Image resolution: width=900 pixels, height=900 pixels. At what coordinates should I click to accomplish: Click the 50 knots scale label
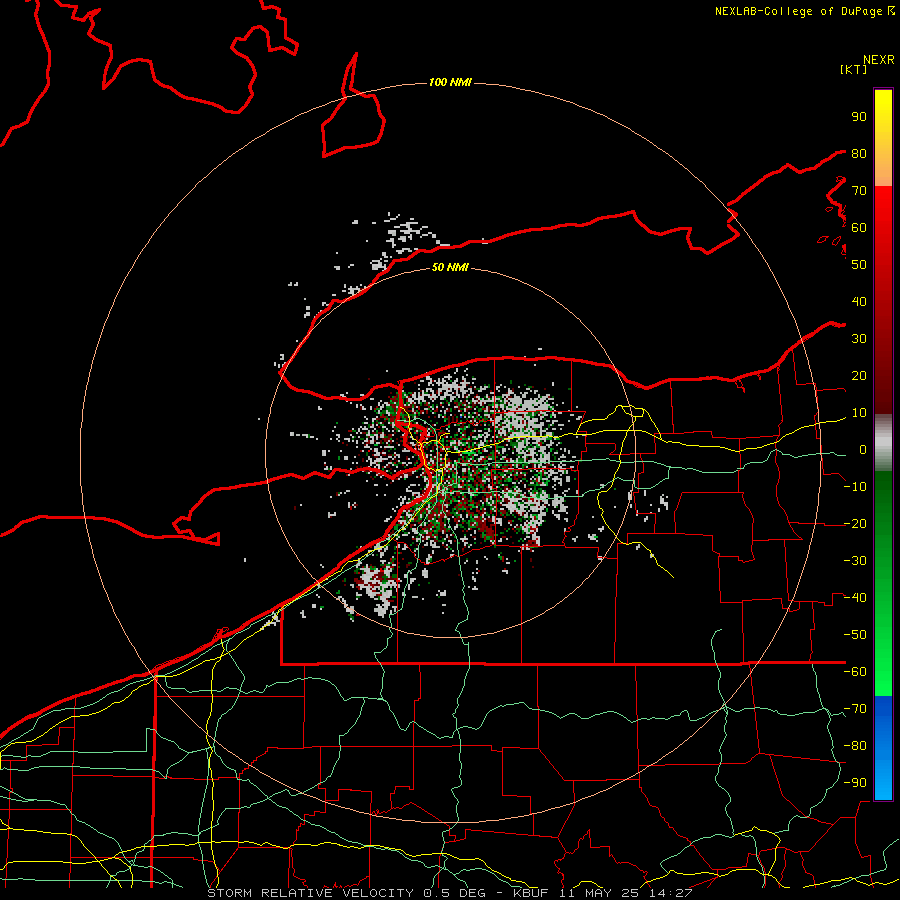click(859, 265)
